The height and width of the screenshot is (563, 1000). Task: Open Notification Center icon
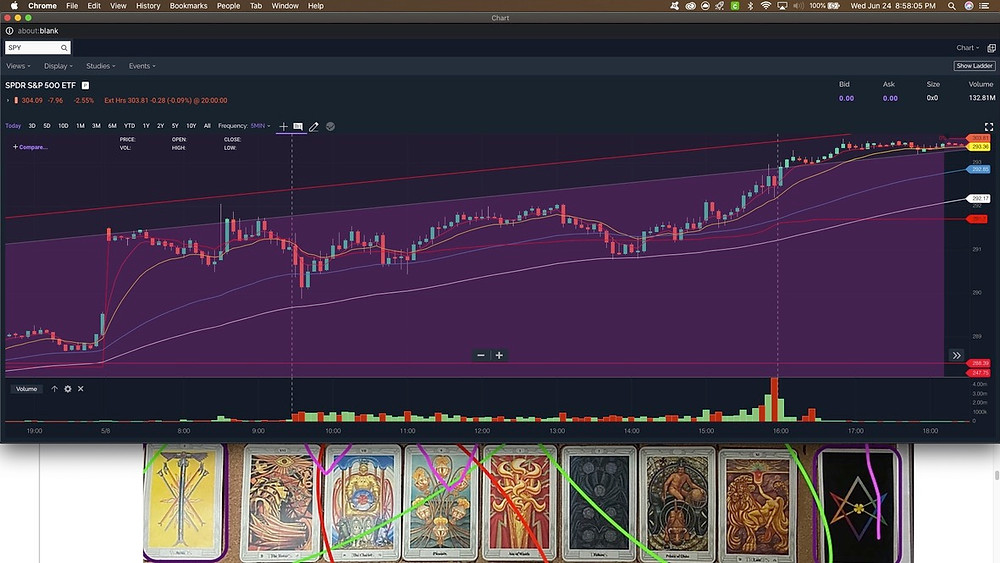[x=985, y=6]
